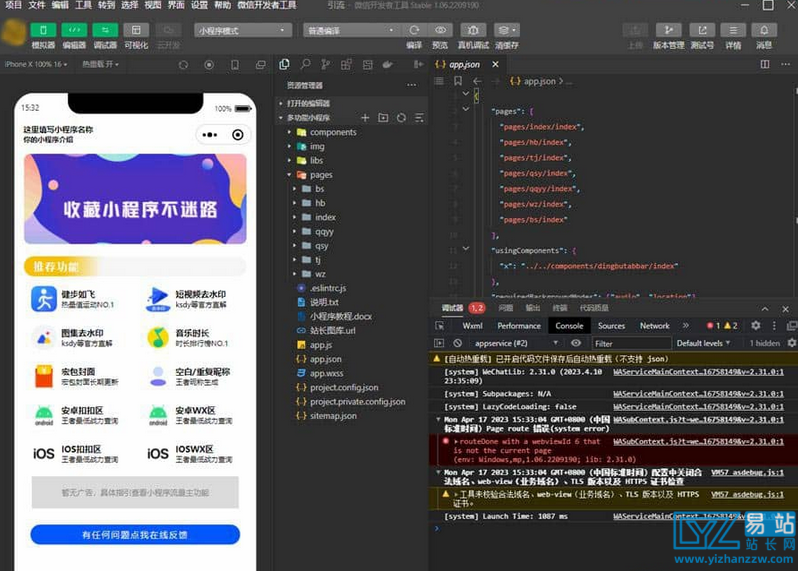The height and width of the screenshot is (571, 798).
Task: Tap the 有任何问题点我在线反馈 button
Action: click(135, 535)
